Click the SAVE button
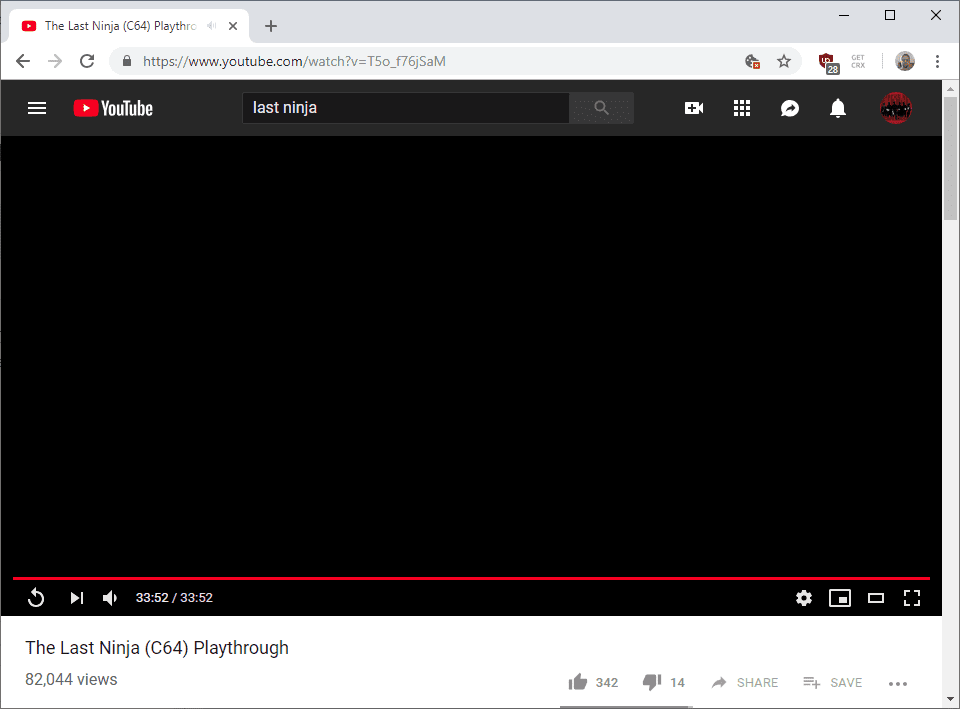The image size is (960, 709). click(833, 682)
